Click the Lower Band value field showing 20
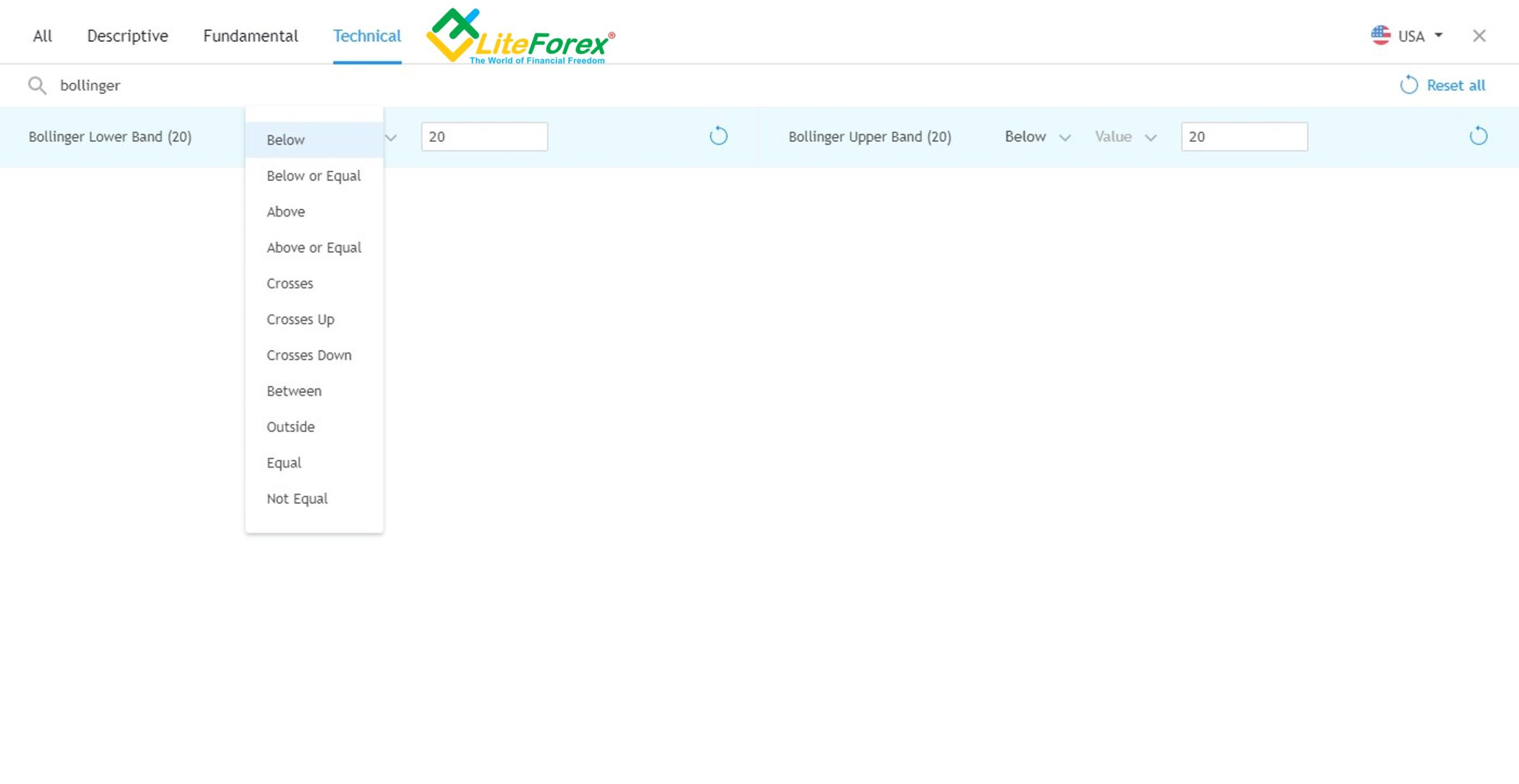The image size is (1519, 784). pyautogui.click(x=484, y=136)
